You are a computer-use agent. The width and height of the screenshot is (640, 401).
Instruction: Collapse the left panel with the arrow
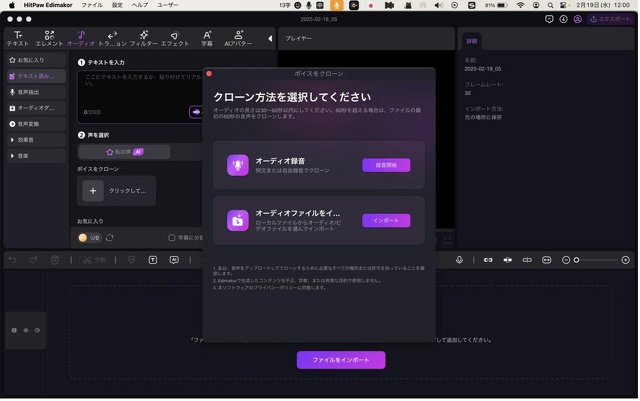(269, 38)
